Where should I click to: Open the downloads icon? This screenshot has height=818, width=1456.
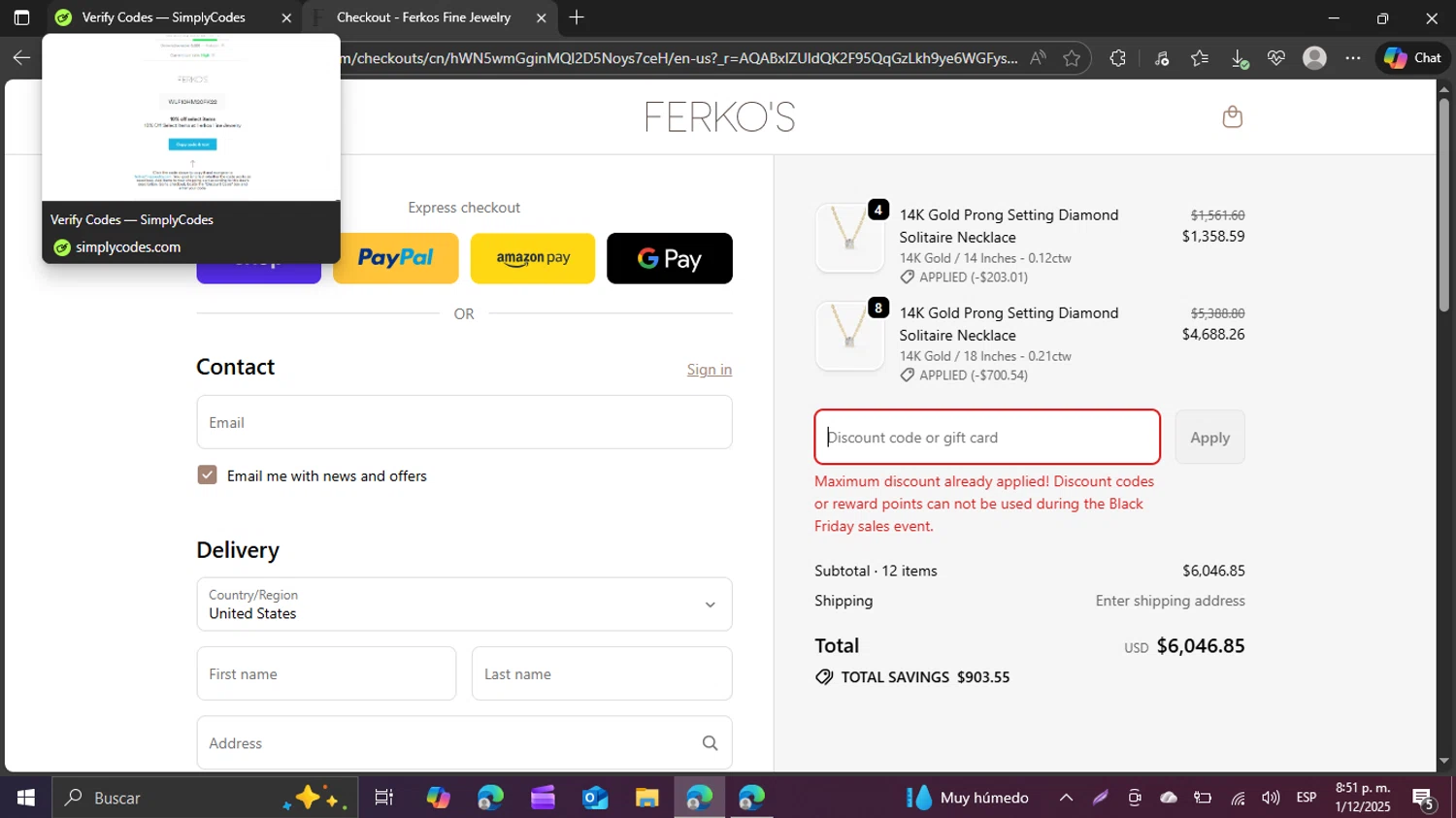[1240, 59]
